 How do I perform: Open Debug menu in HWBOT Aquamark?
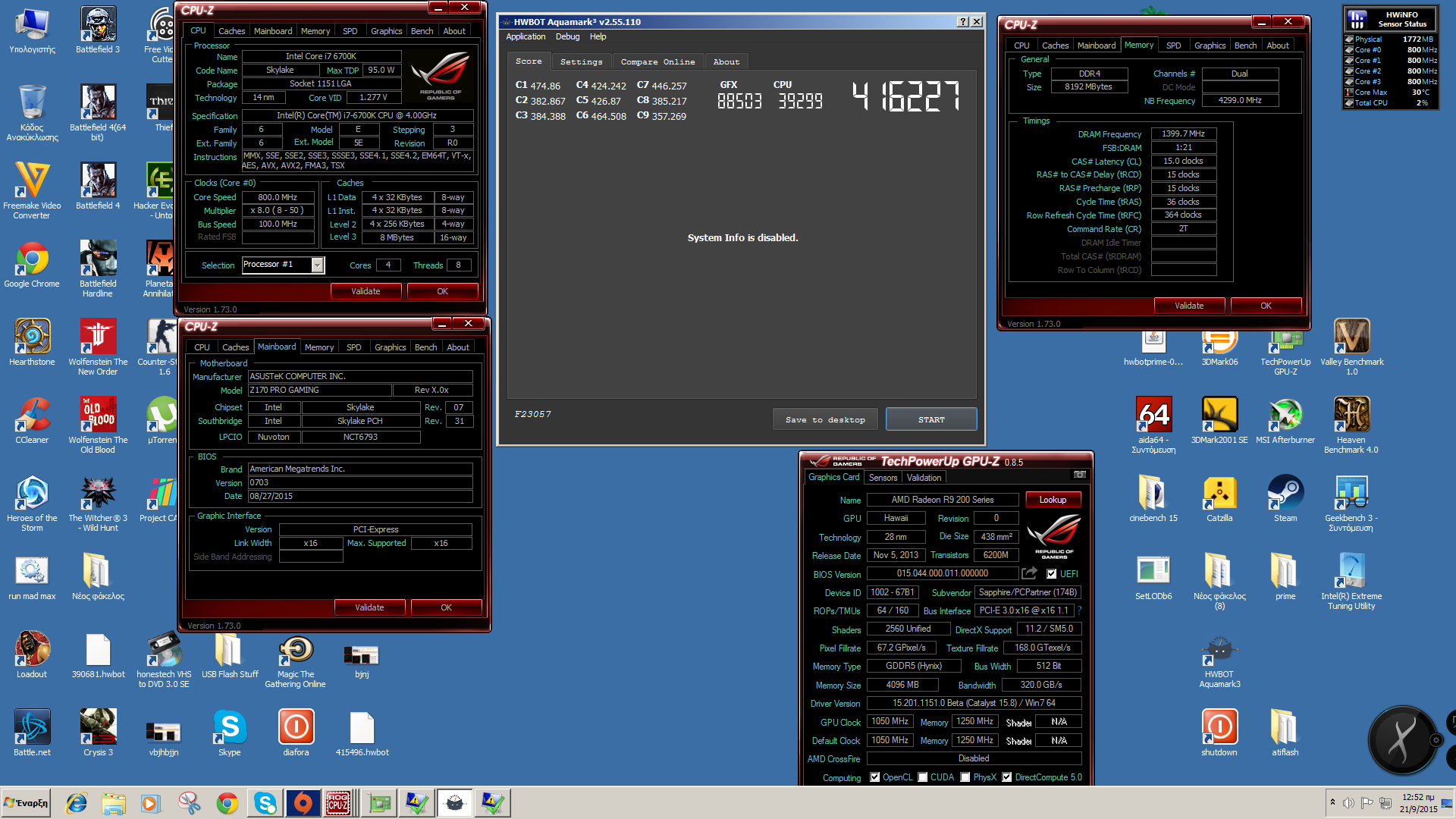(567, 36)
